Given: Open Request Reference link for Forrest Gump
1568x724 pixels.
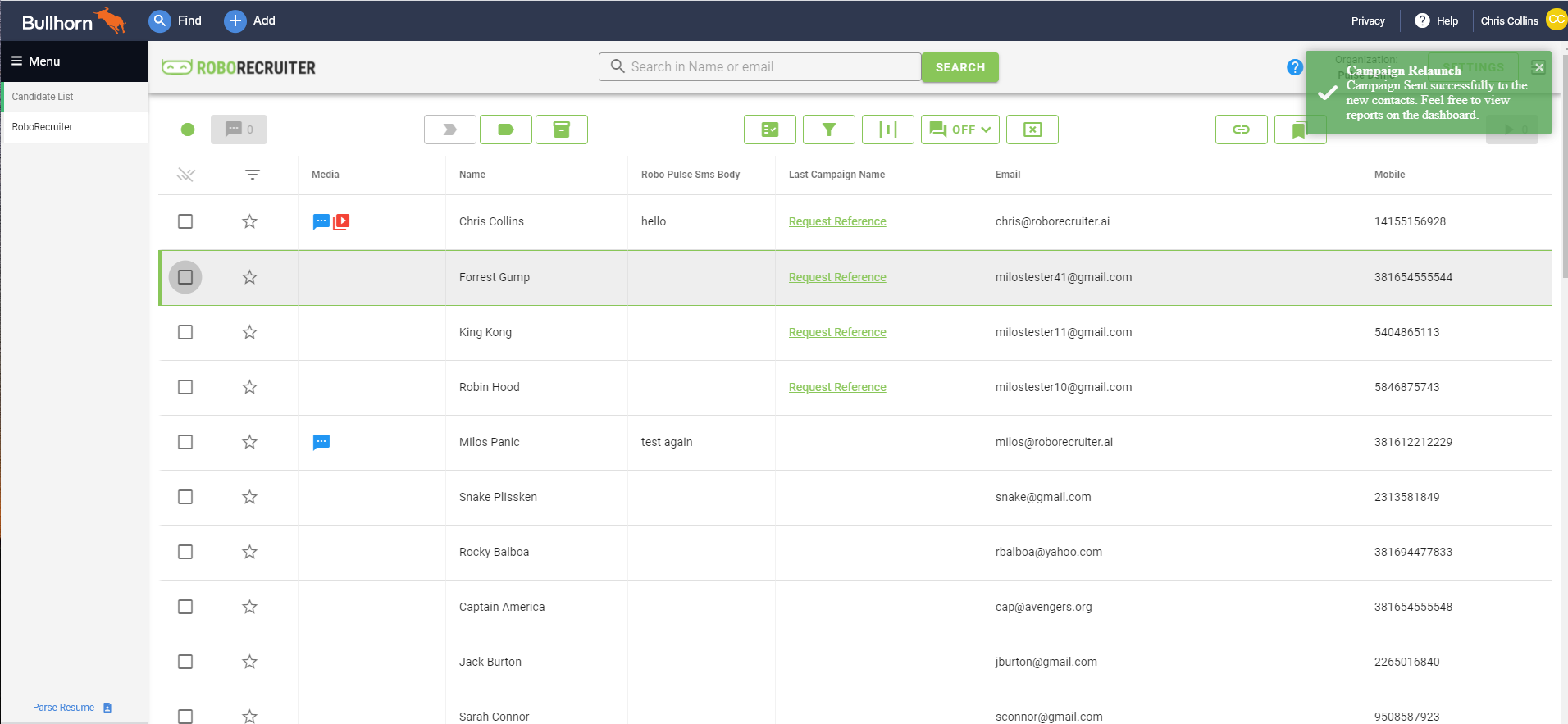Looking at the screenshot, I should click(x=837, y=277).
